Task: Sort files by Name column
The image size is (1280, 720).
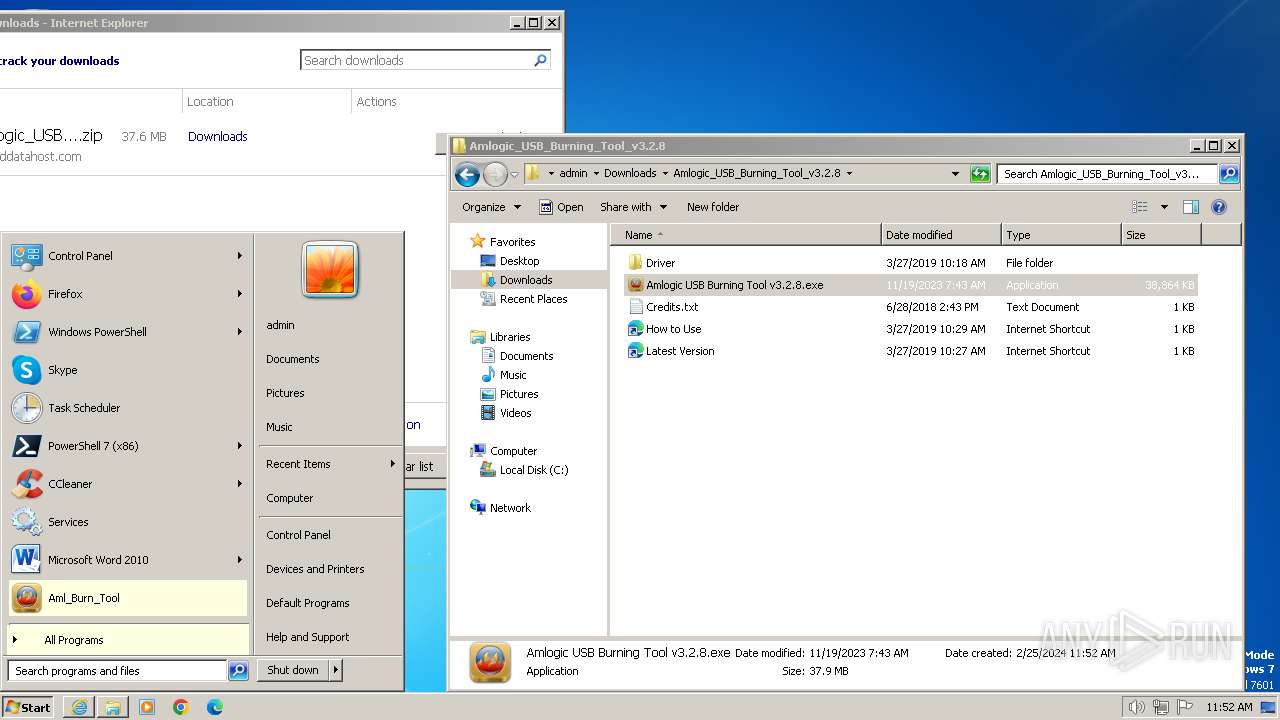Action: [x=746, y=235]
